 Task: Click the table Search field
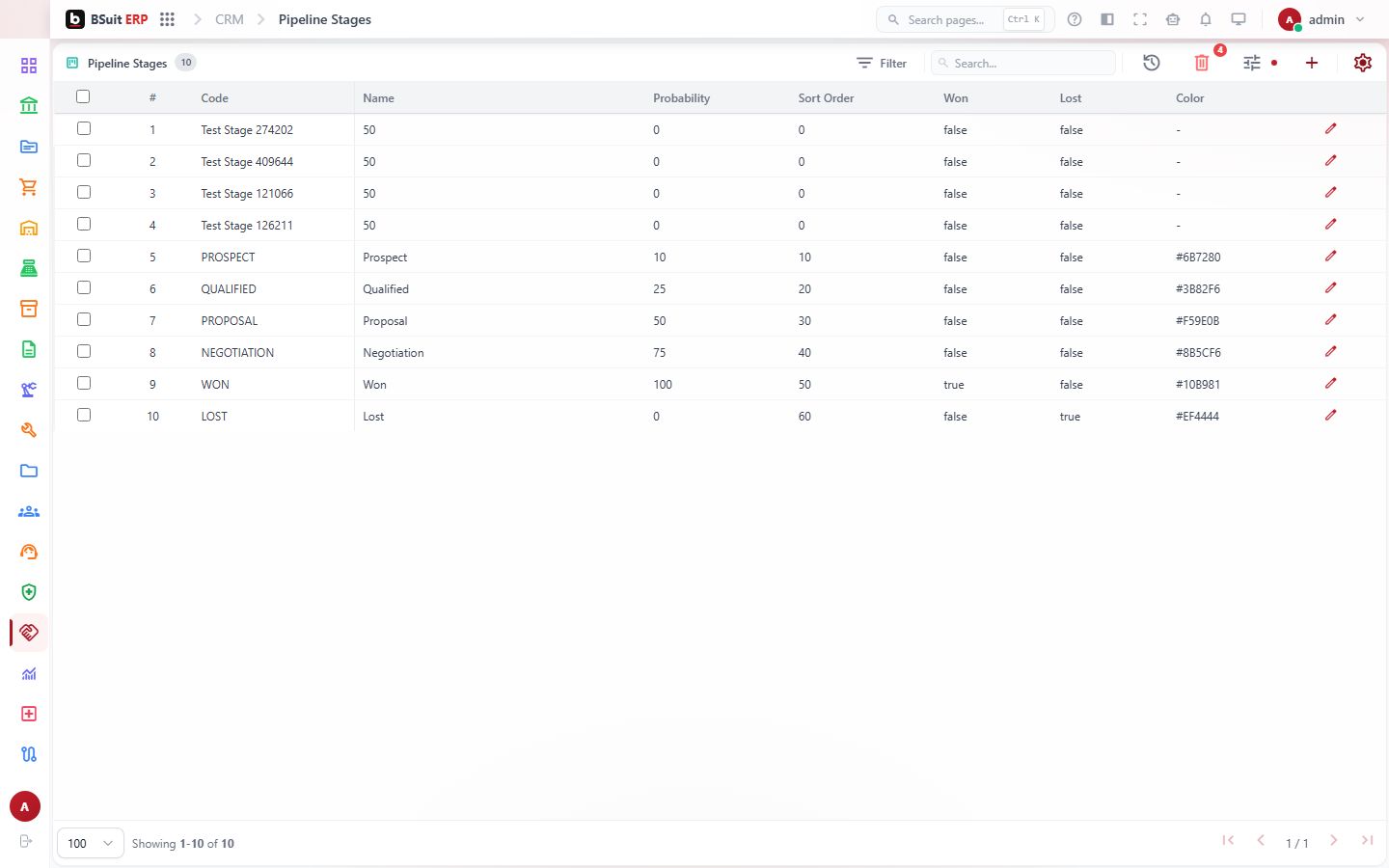(x=1023, y=63)
